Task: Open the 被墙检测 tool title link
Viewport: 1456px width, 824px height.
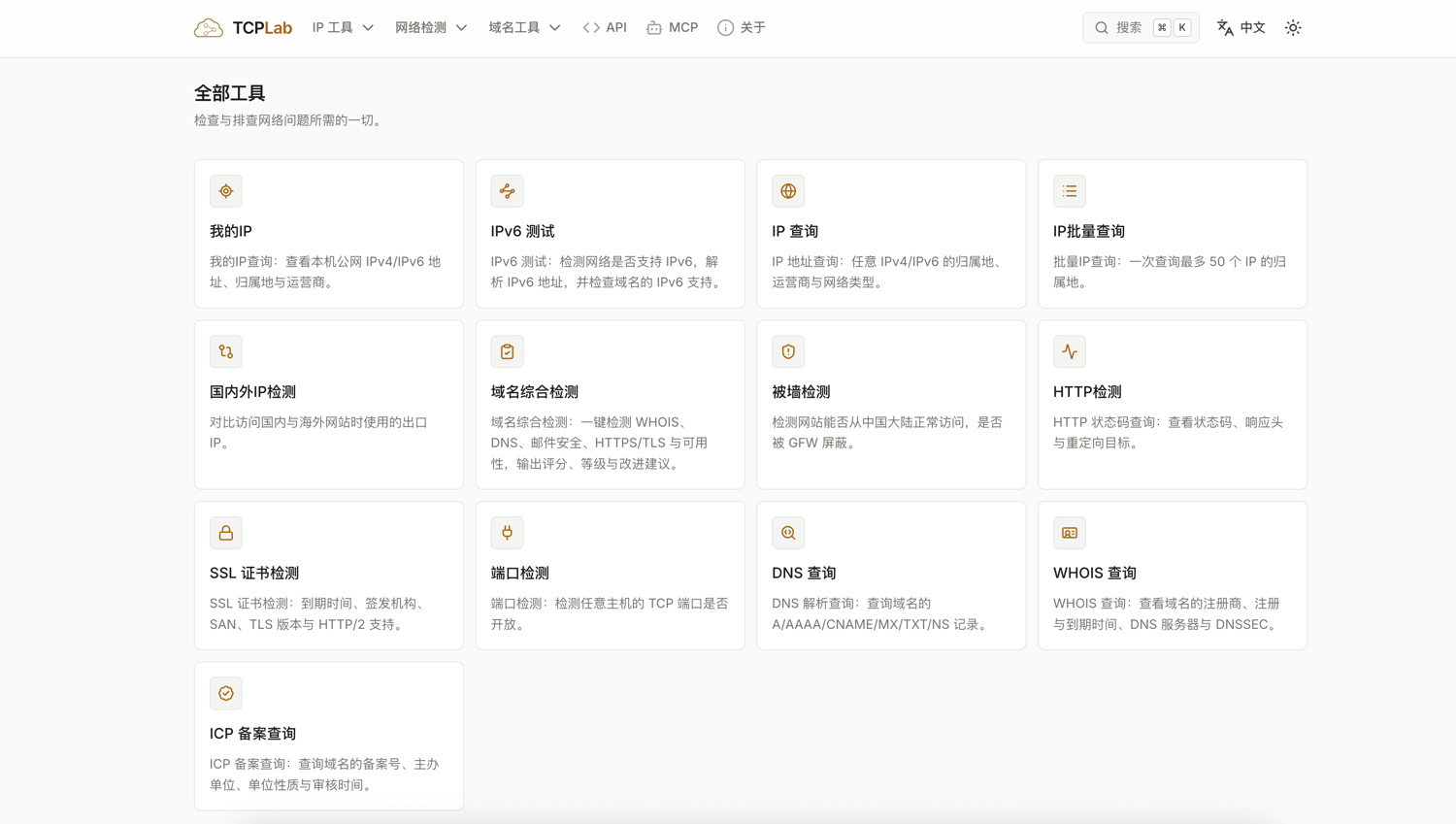Action: pyautogui.click(x=801, y=392)
